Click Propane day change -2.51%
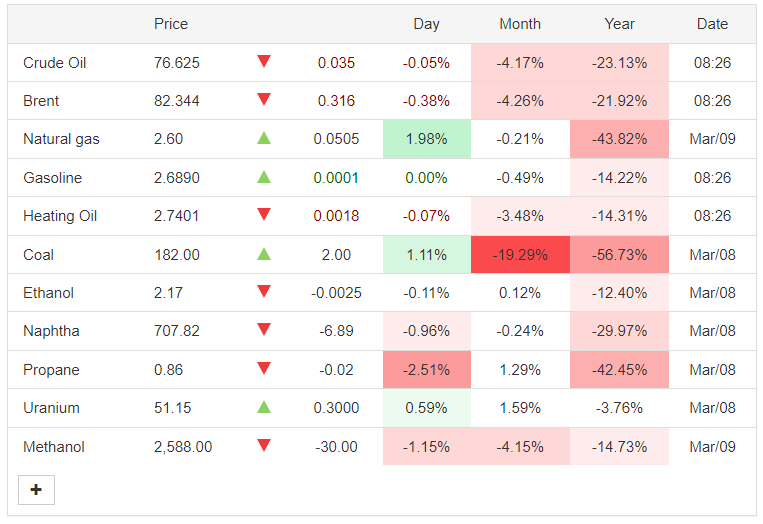763x524 pixels. click(x=426, y=370)
